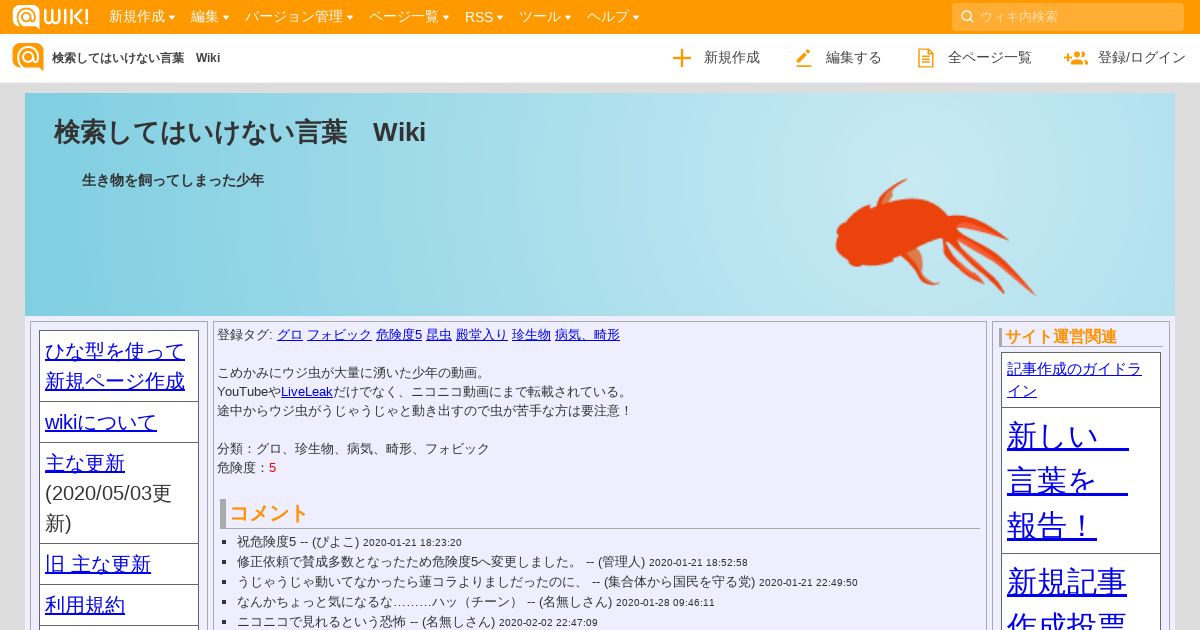The height and width of the screenshot is (630, 1200).
Task: Open the 新規作成 dropdown in top bar
Action: [142, 17]
